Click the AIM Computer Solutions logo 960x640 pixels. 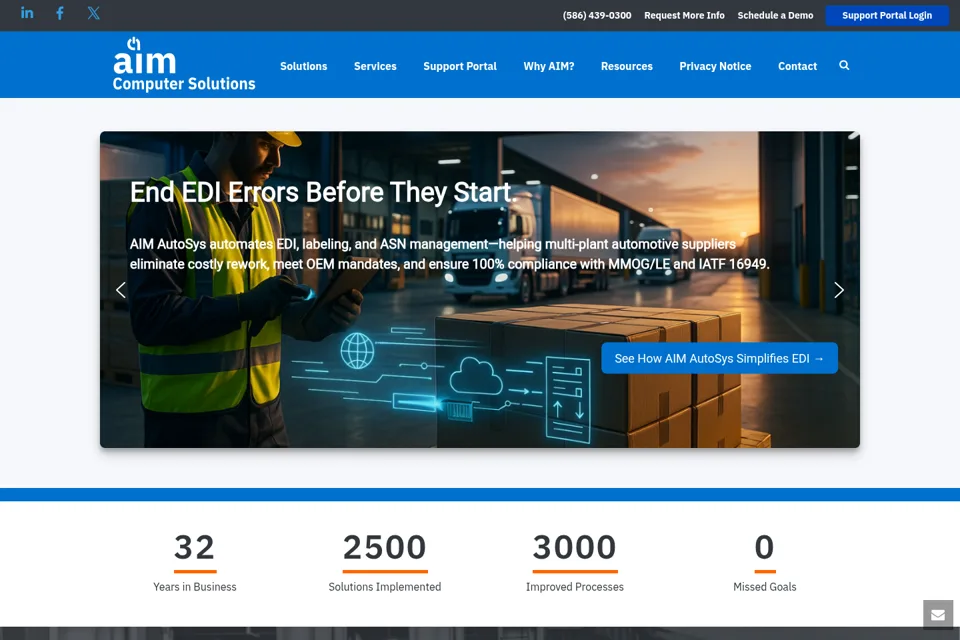pyautogui.click(x=184, y=65)
